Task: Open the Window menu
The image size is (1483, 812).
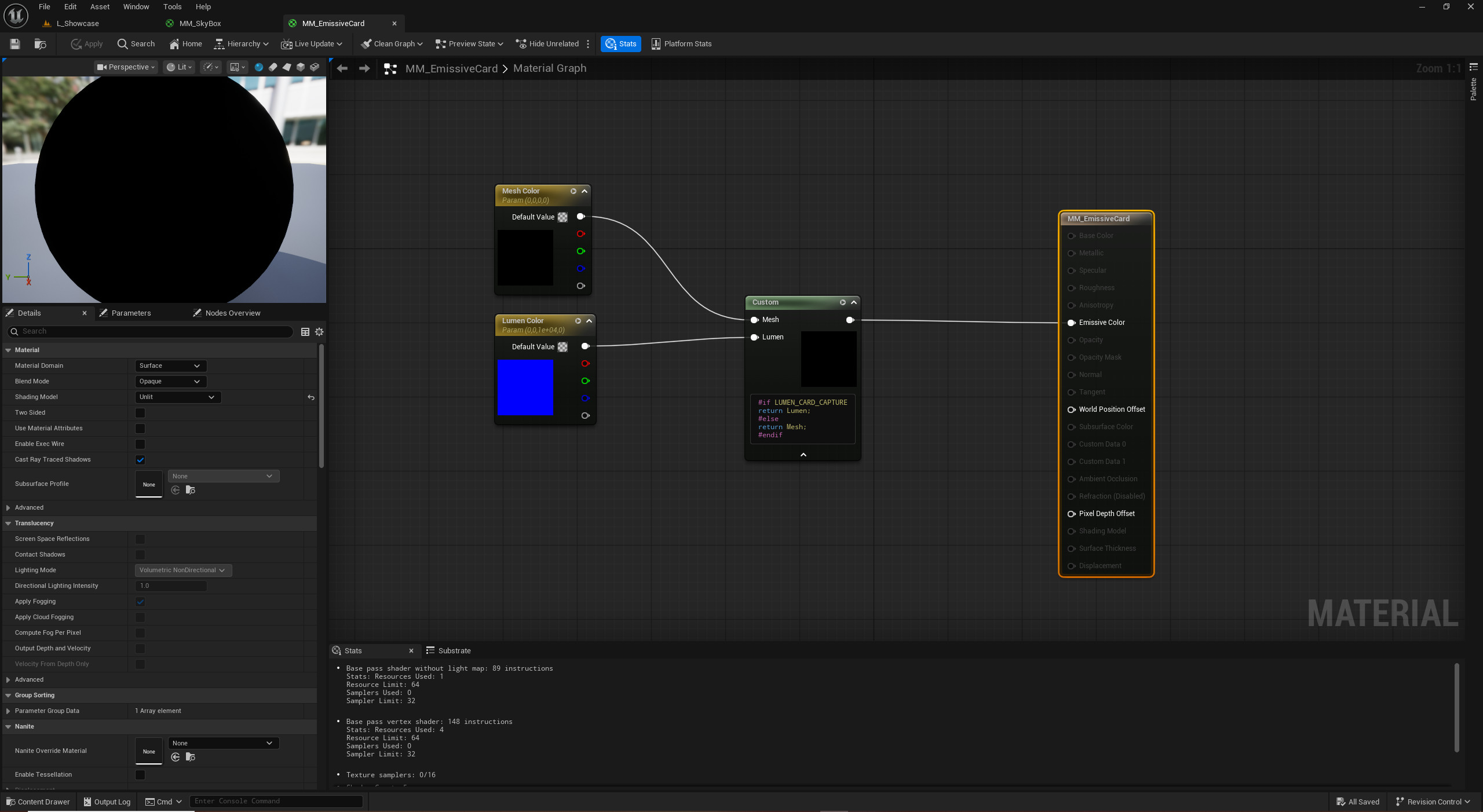Action: pos(136,6)
